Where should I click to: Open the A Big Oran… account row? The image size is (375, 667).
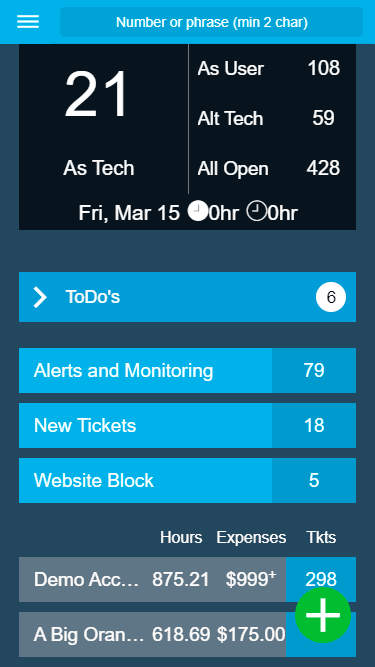(153, 634)
